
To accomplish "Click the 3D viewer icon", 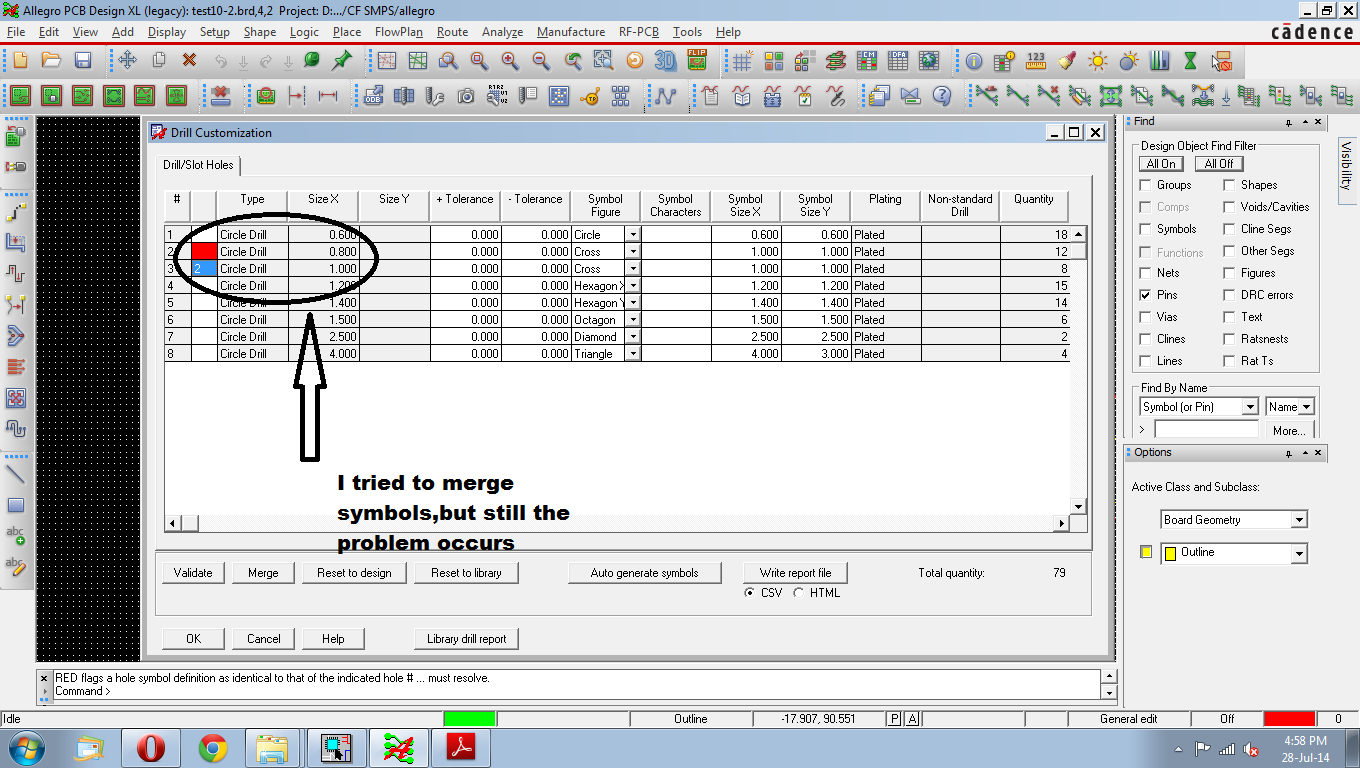I will [665, 61].
